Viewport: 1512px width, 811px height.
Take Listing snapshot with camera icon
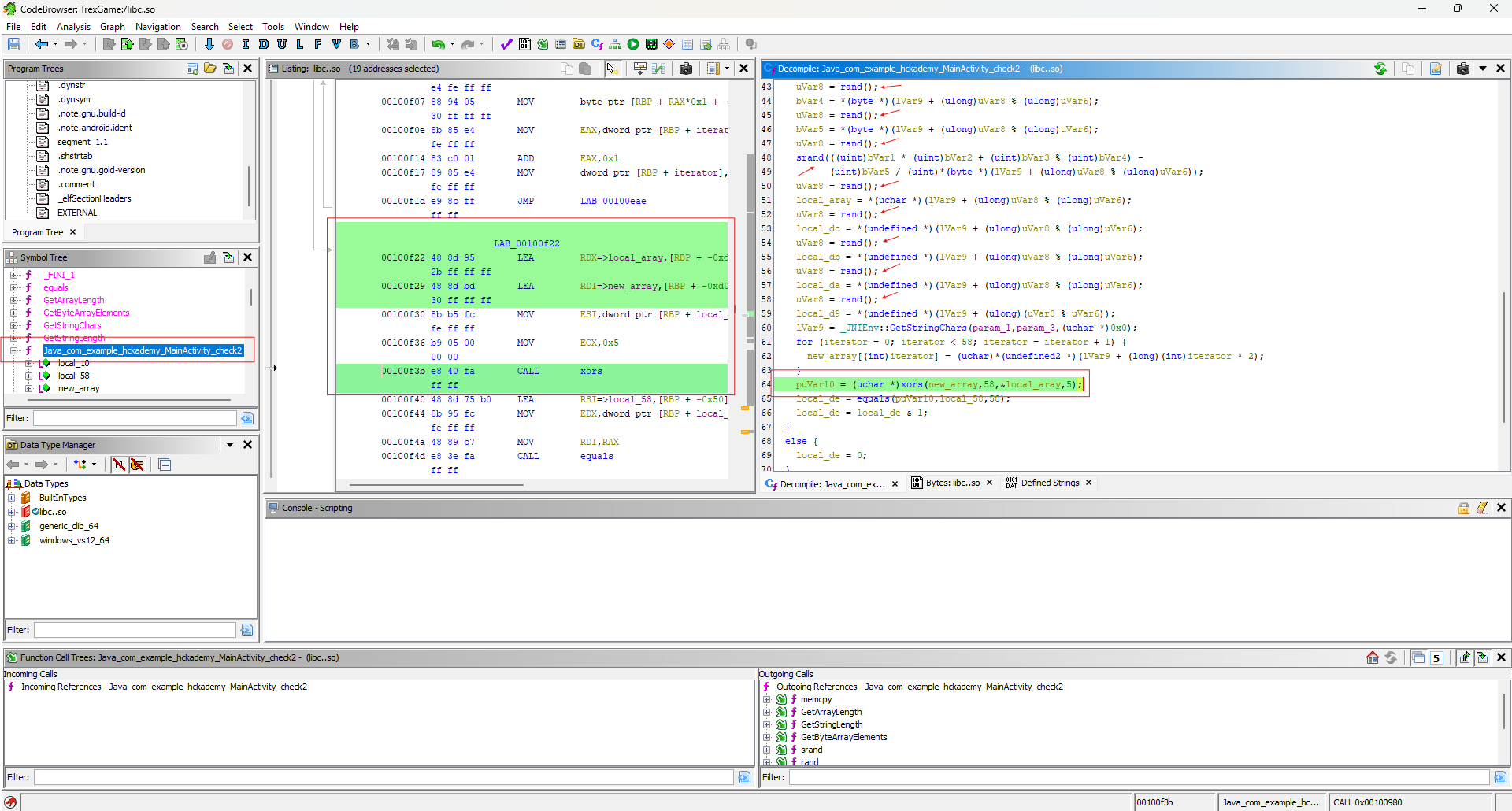pyautogui.click(x=686, y=69)
